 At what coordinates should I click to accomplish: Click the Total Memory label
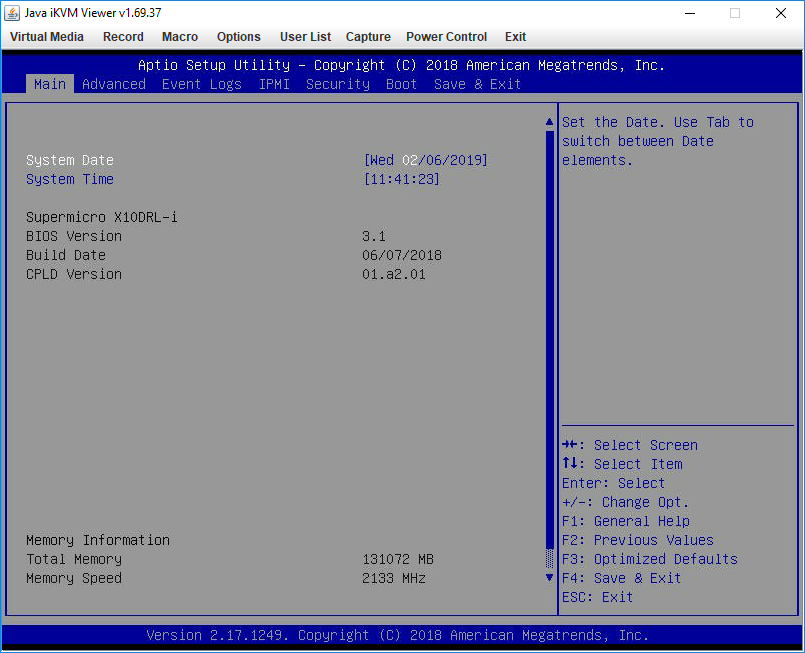pos(74,560)
